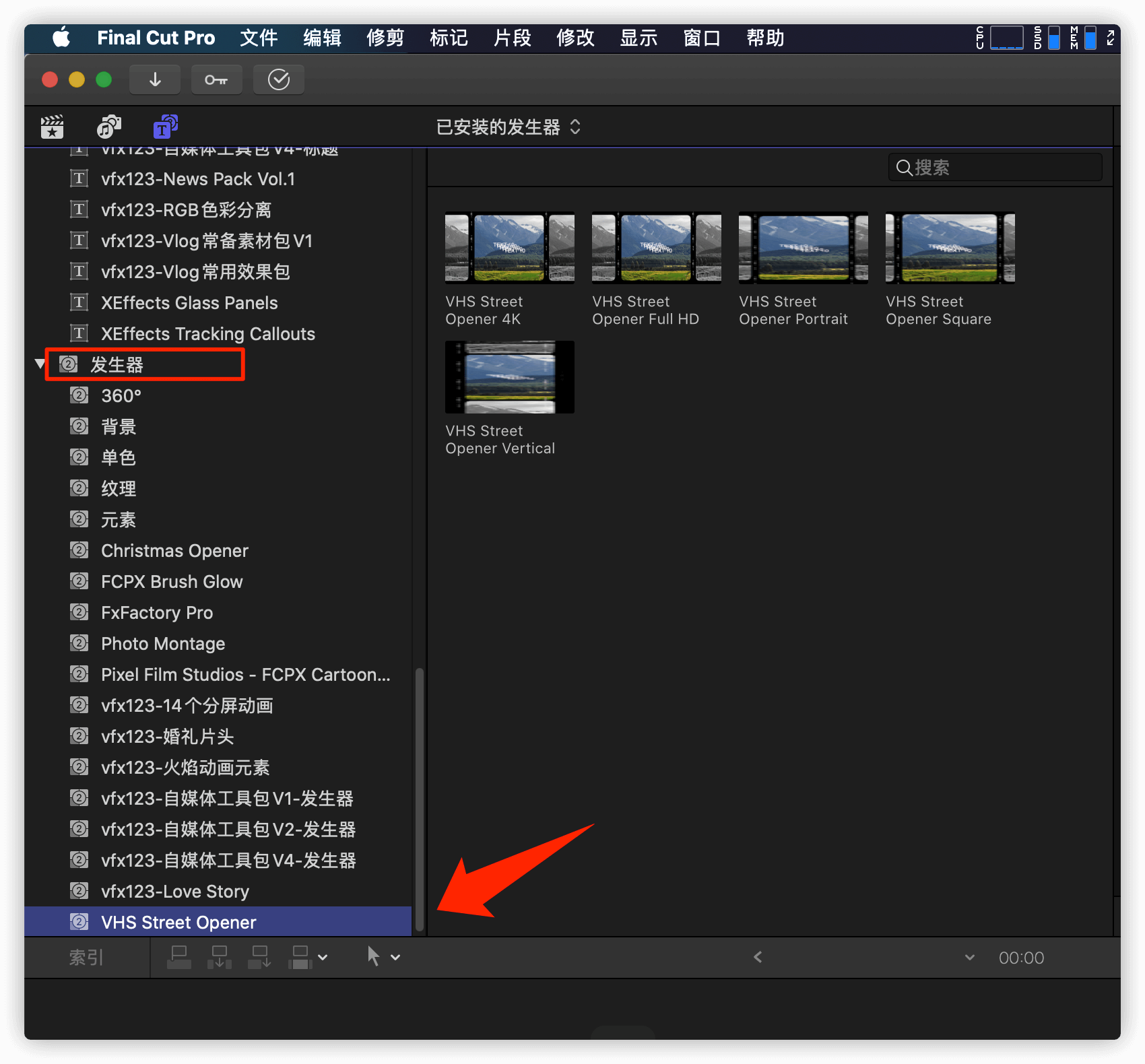Open the 片段 menu
Image resolution: width=1145 pixels, height=1064 pixels.
pyautogui.click(x=512, y=38)
